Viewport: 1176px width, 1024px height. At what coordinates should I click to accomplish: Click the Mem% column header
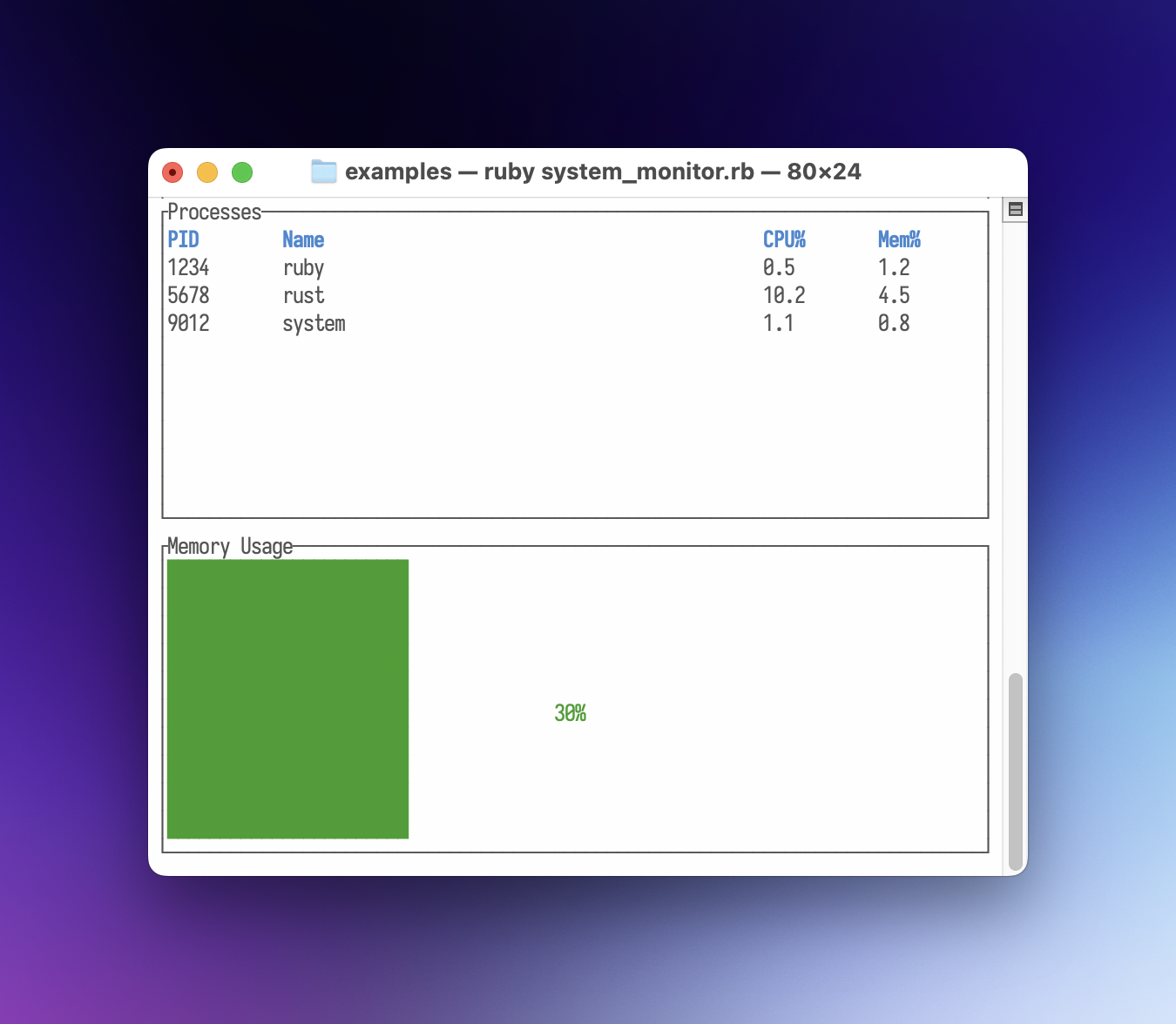click(x=899, y=239)
